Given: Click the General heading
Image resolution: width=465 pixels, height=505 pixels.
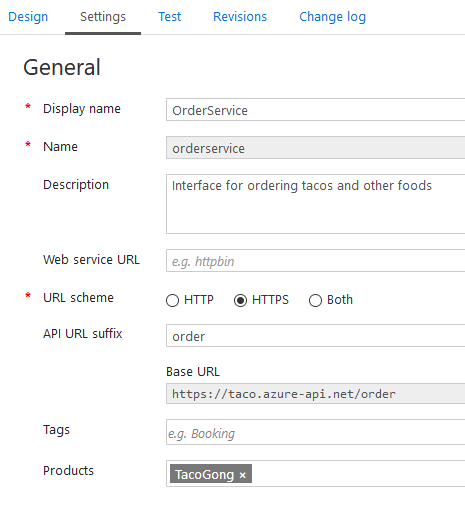Looking at the screenshot, I should click(62, 67).
